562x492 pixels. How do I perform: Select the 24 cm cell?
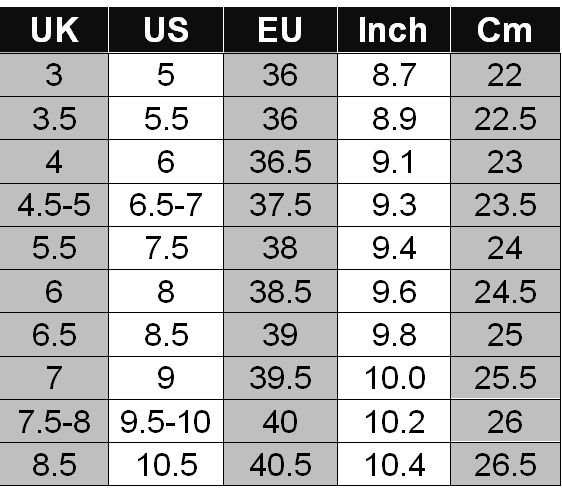click(x=505, y=248)
